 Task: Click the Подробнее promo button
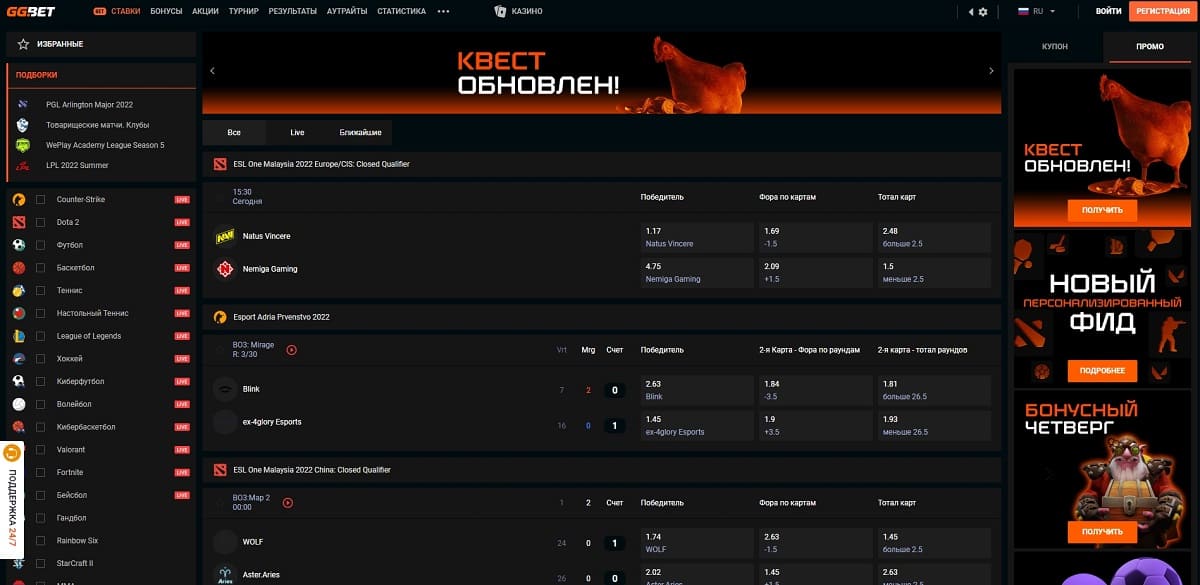pyautogui.click(x=1102, y=370)
